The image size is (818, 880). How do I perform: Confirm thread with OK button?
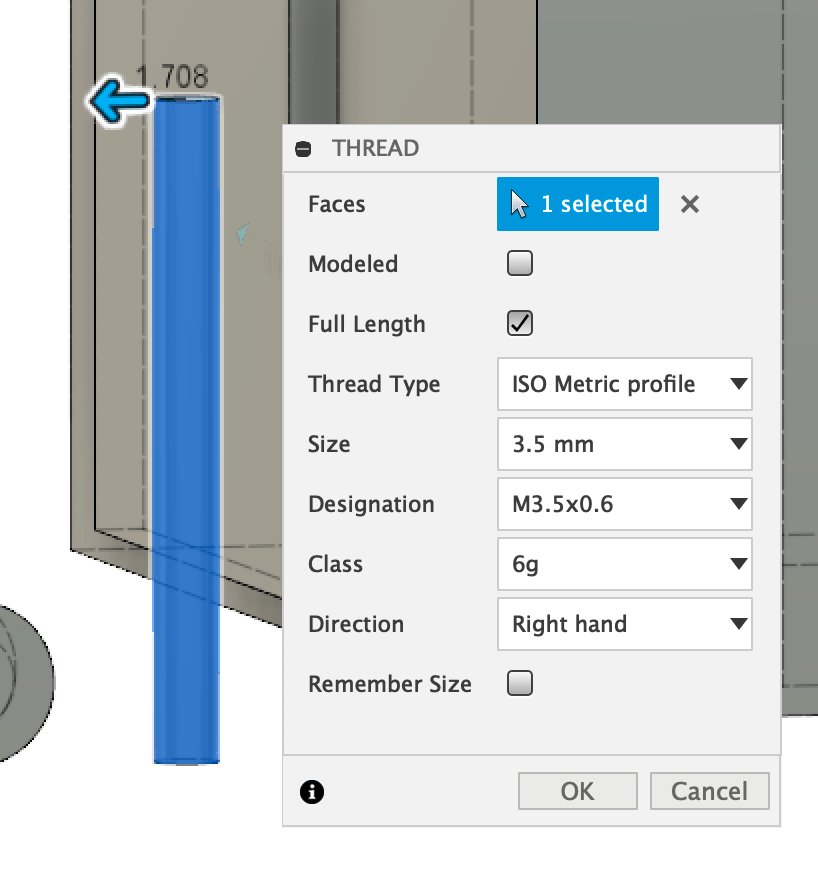pos(577,792)
